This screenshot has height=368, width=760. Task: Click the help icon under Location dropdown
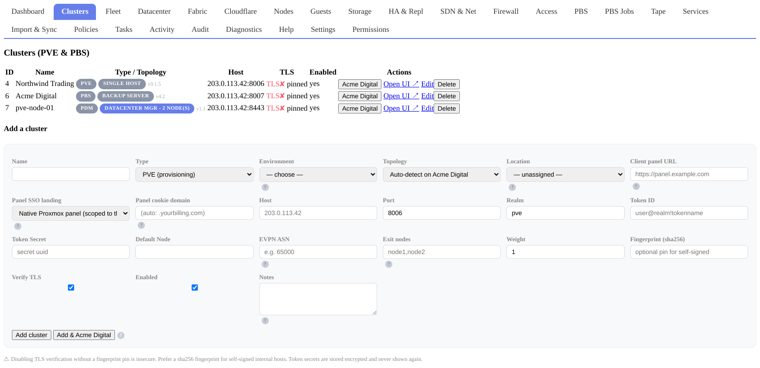[512, 187]
